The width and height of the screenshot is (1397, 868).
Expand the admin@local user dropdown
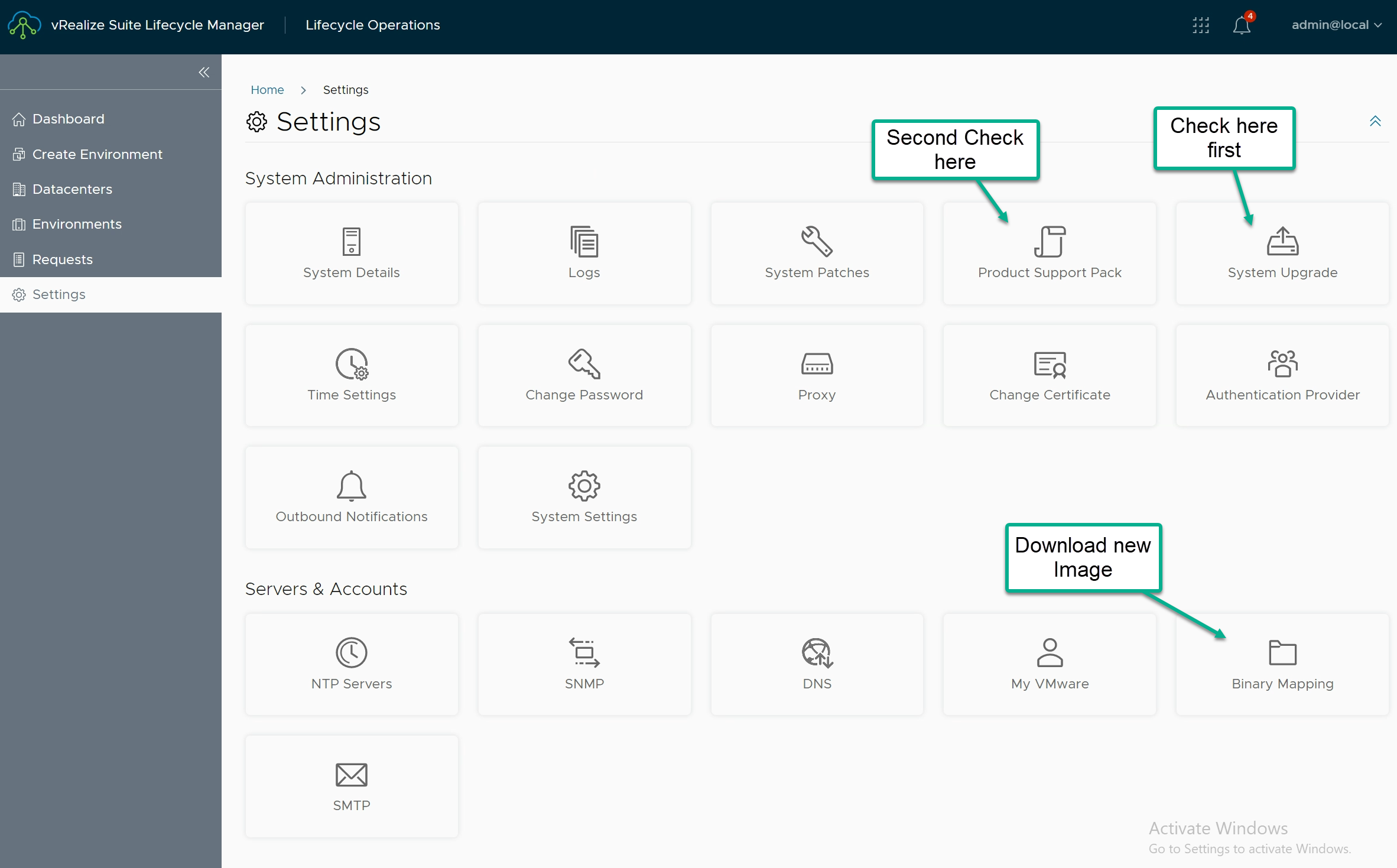[1336, 25]
